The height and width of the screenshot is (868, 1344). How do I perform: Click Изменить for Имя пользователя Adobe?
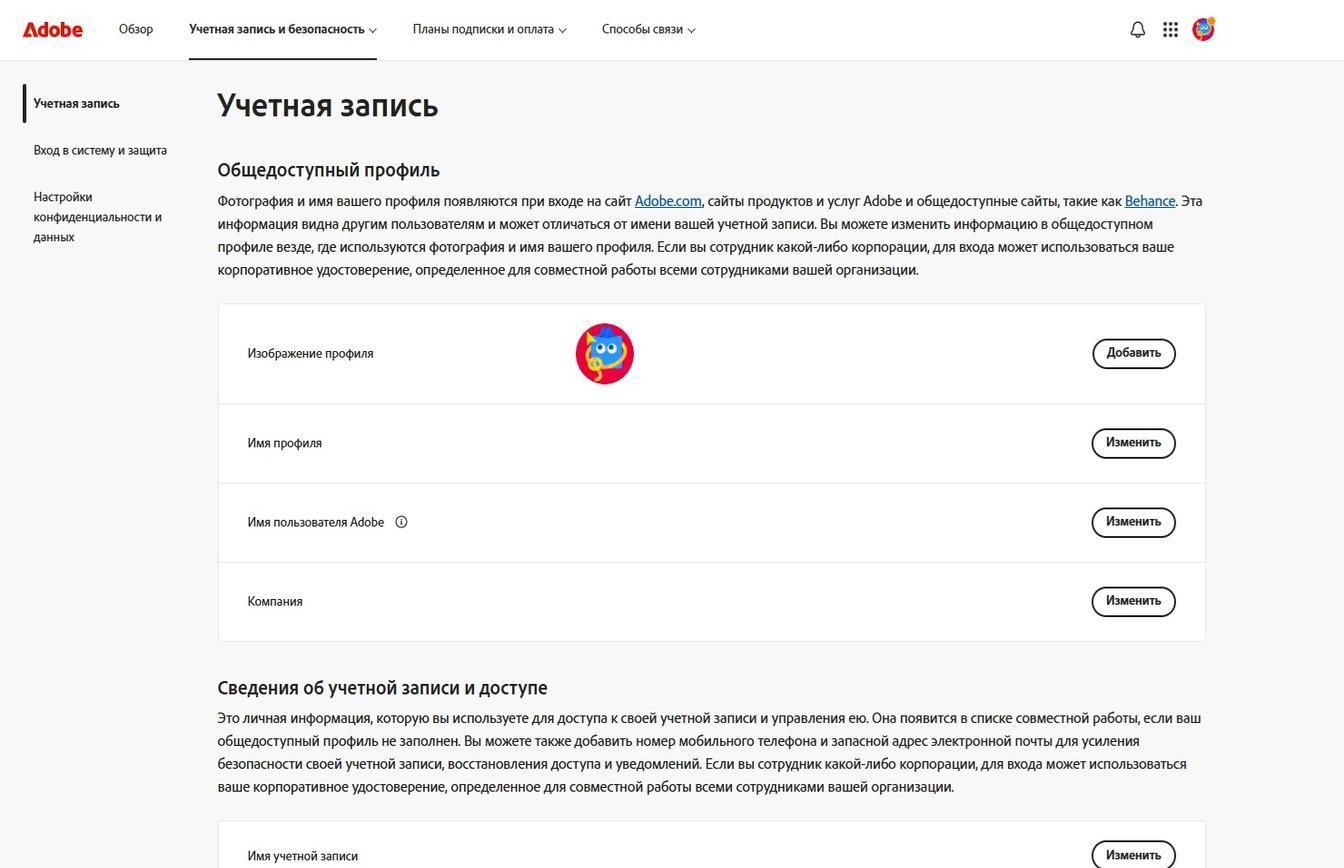click(x=1133, y=522)
